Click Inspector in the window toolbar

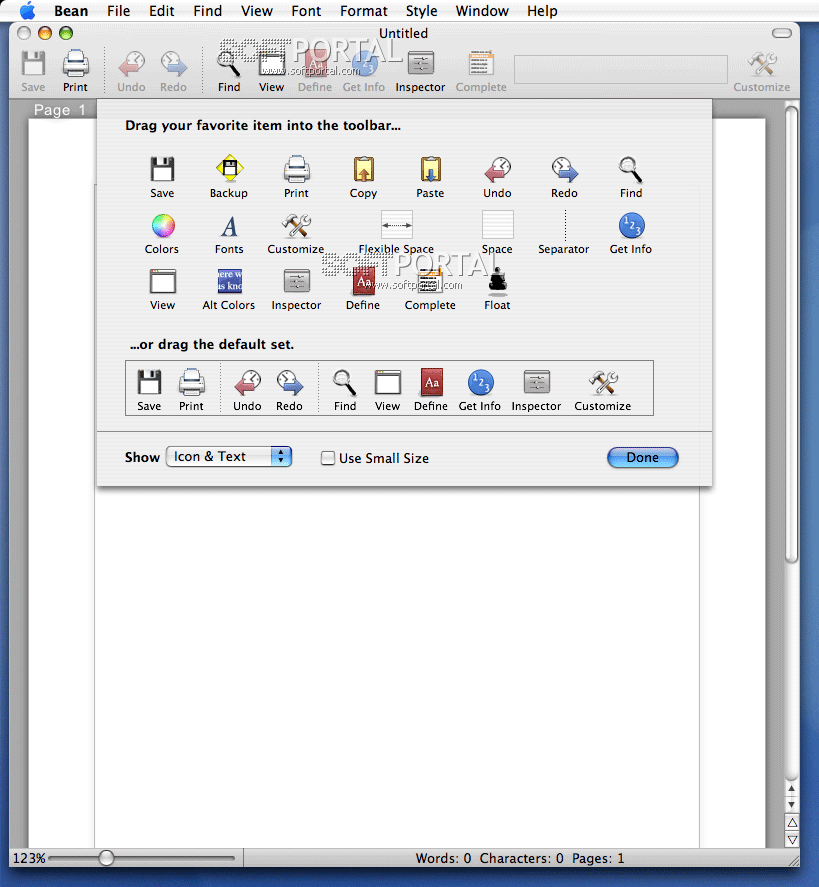420,71
